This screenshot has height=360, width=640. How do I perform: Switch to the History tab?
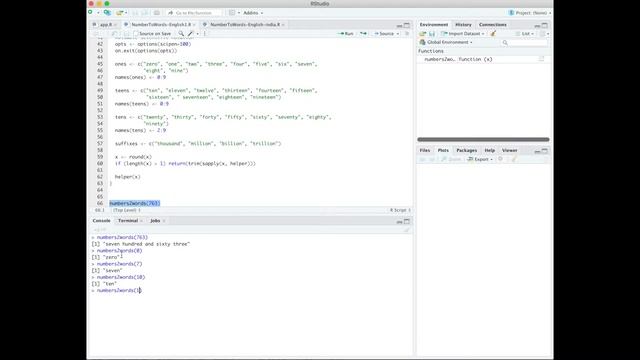tap(463, 25)
